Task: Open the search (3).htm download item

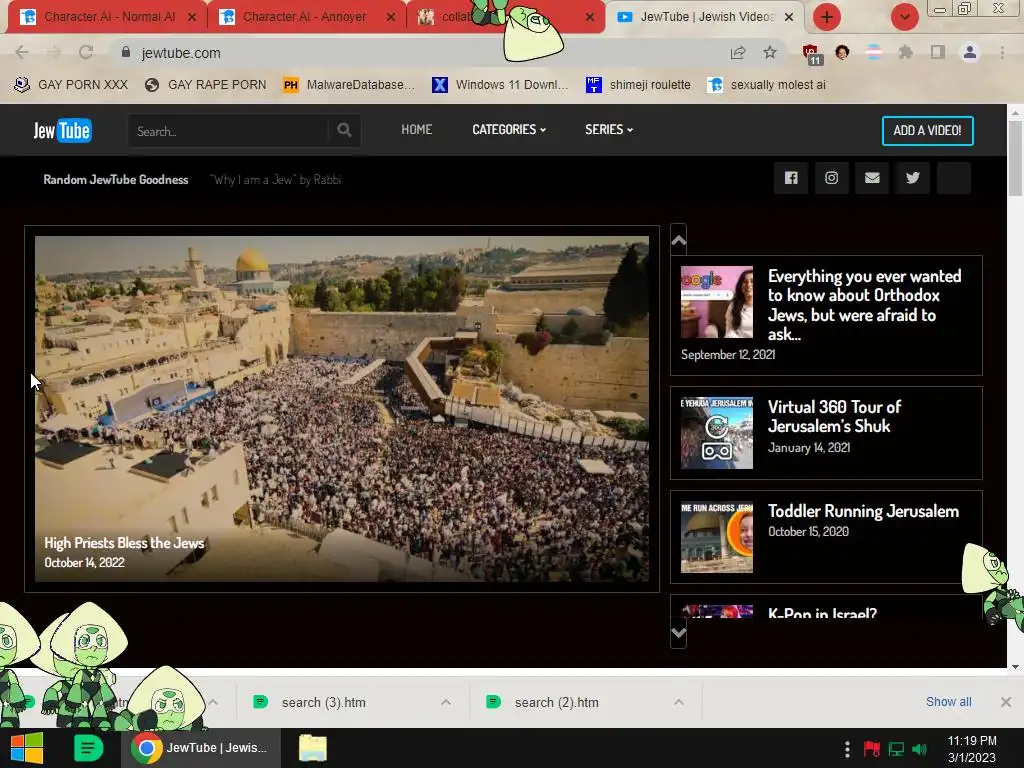Action: 323,702
